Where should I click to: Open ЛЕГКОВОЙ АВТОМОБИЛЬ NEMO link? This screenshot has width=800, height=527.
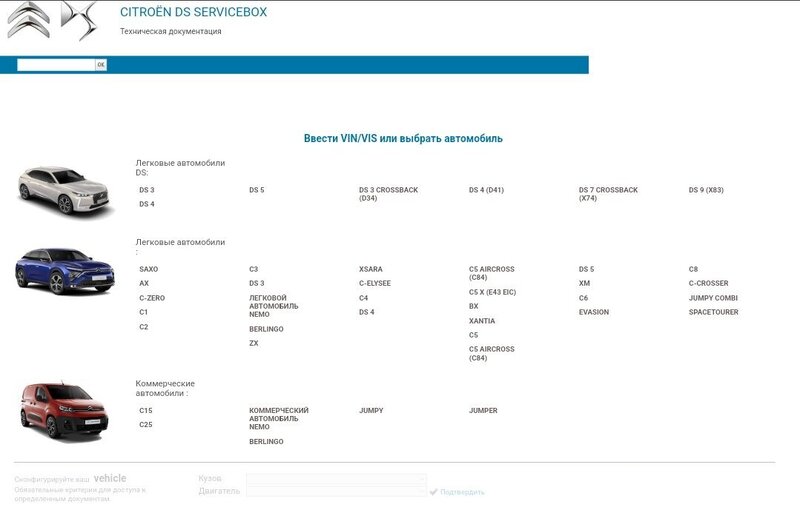point(273,306)
